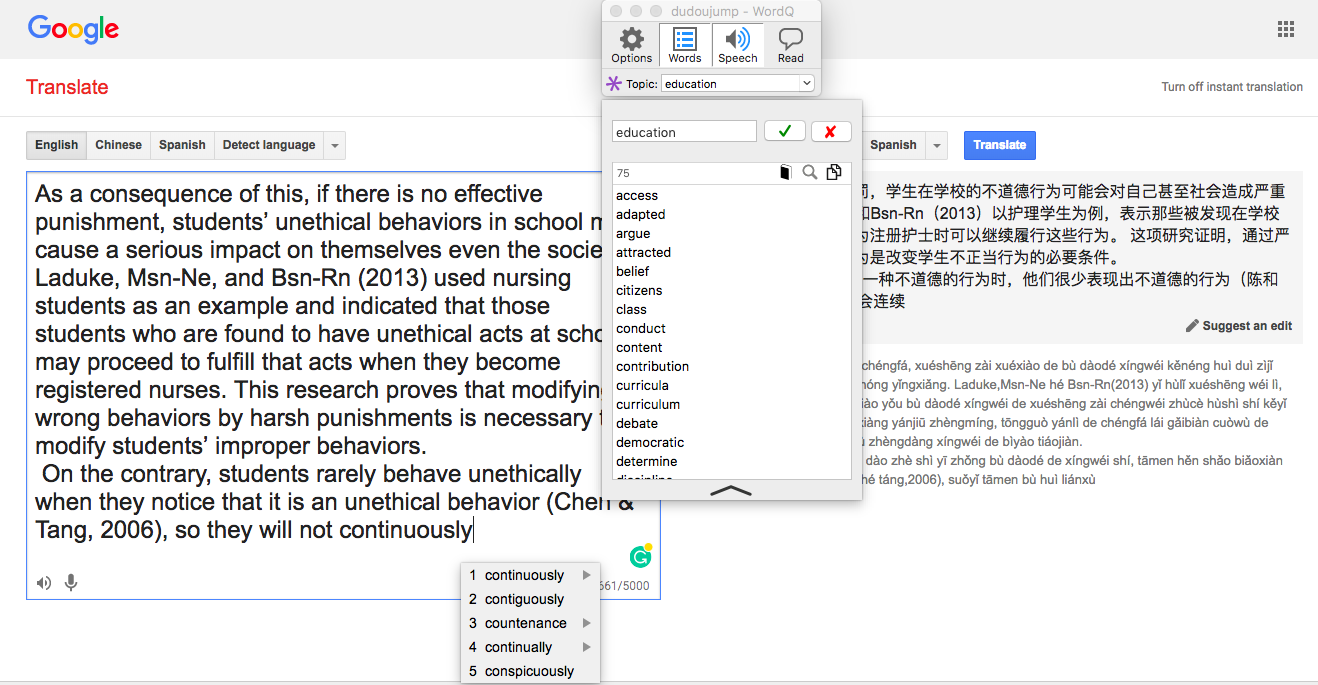Click the green Grammarly icon
Viewport: 1318px width, 685px height.
[x=640, y=556]
